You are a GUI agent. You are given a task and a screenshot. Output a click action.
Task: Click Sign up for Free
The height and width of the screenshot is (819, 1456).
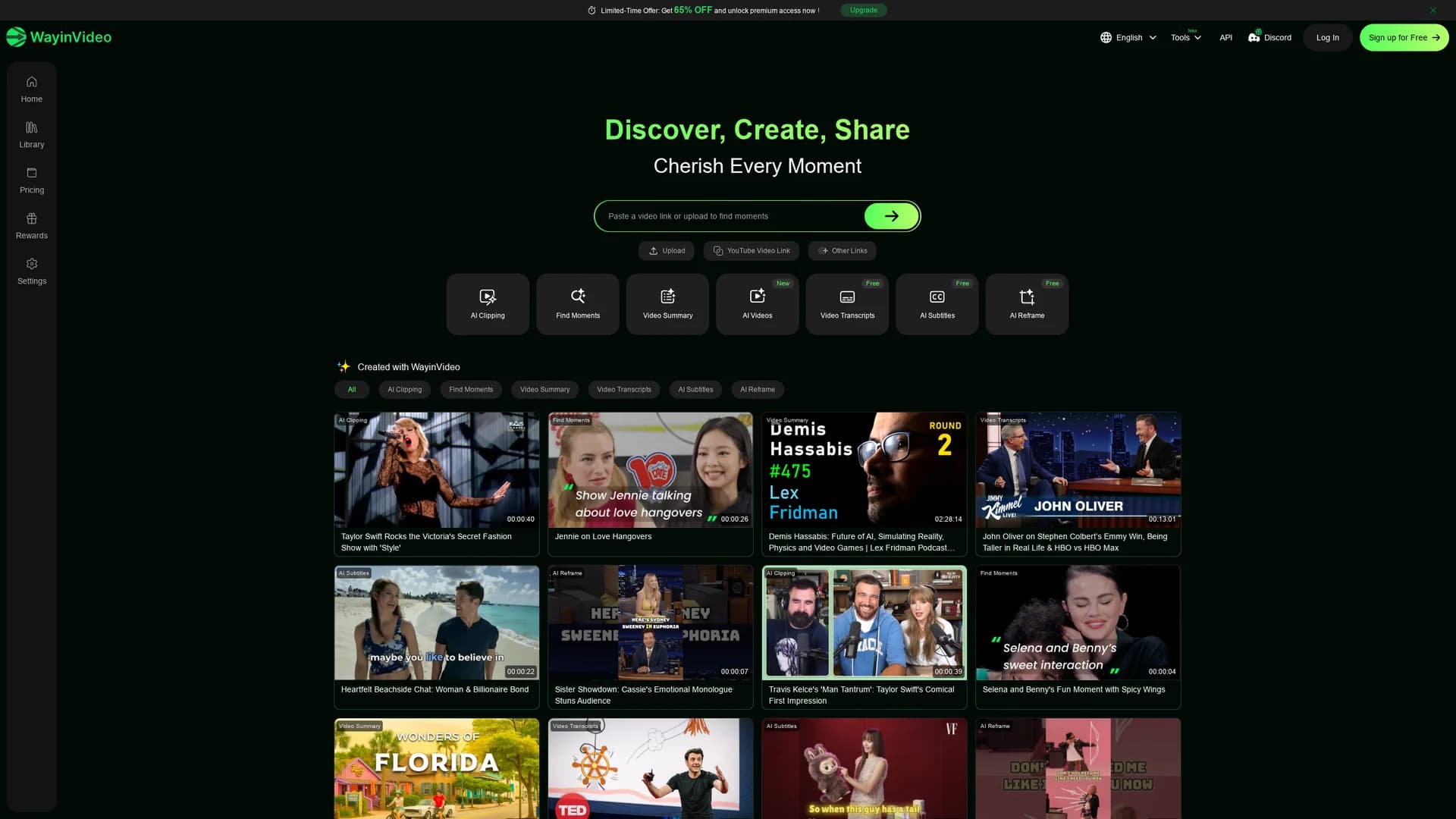click(1404, 37)
